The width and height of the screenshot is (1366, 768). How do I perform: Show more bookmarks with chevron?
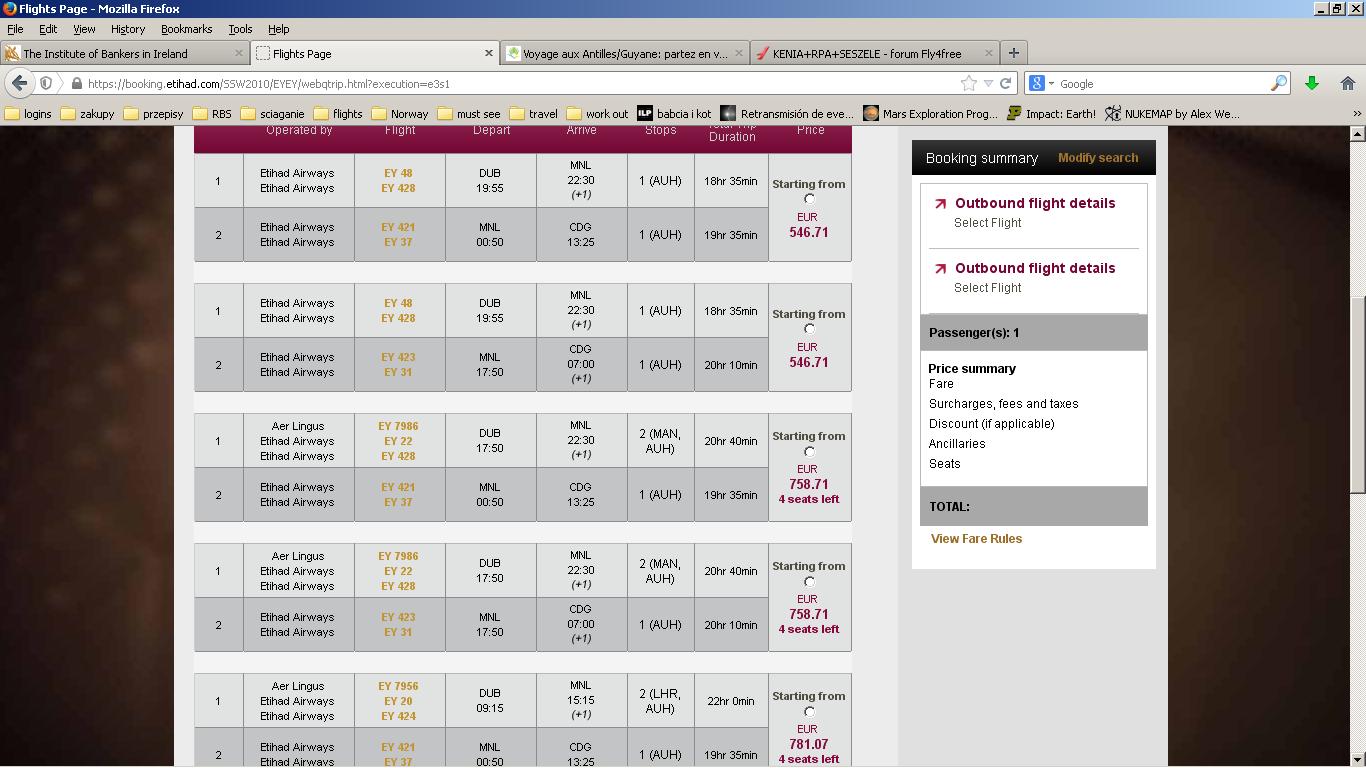point(1356,114)
